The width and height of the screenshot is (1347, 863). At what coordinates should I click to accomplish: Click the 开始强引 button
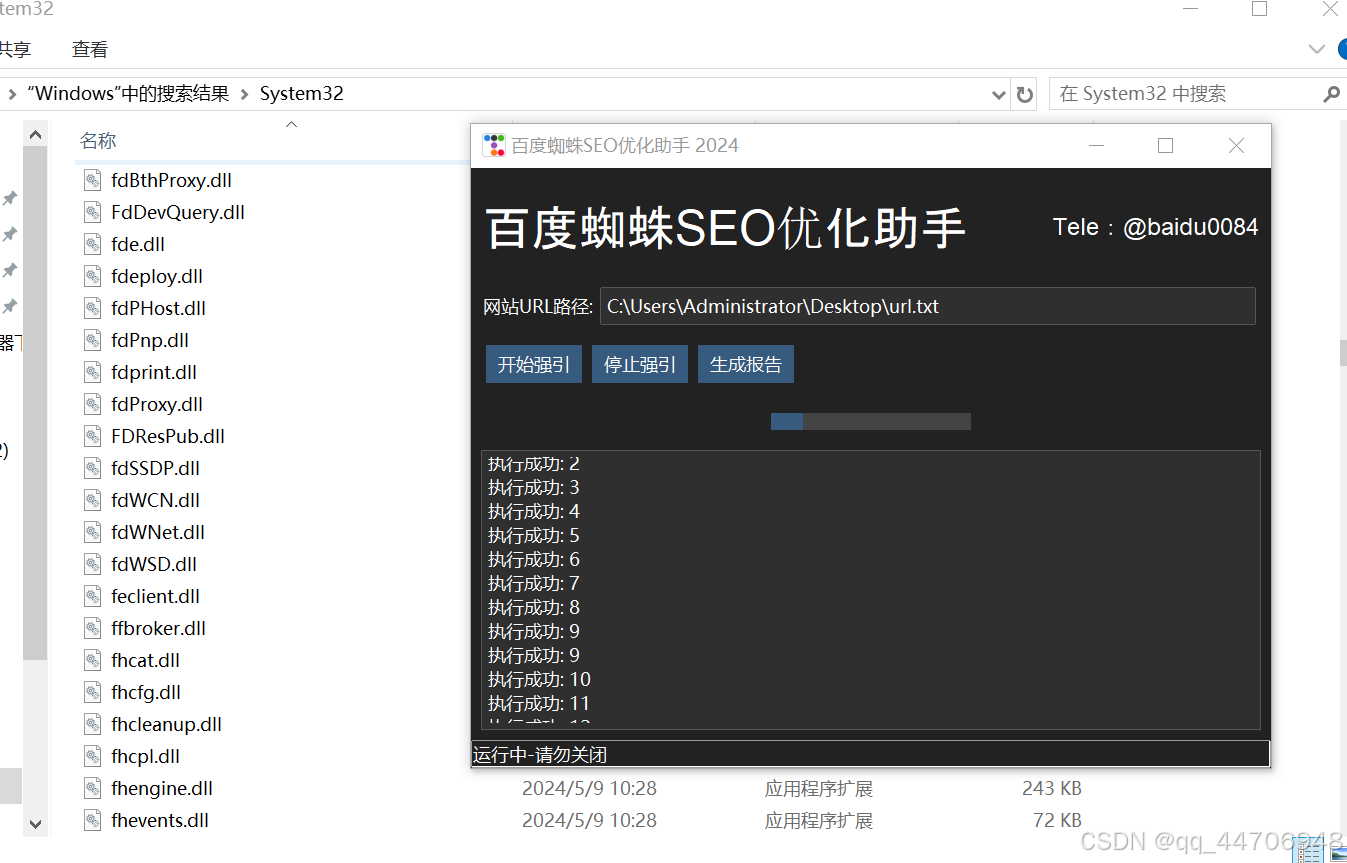click(x=534, y=364)
